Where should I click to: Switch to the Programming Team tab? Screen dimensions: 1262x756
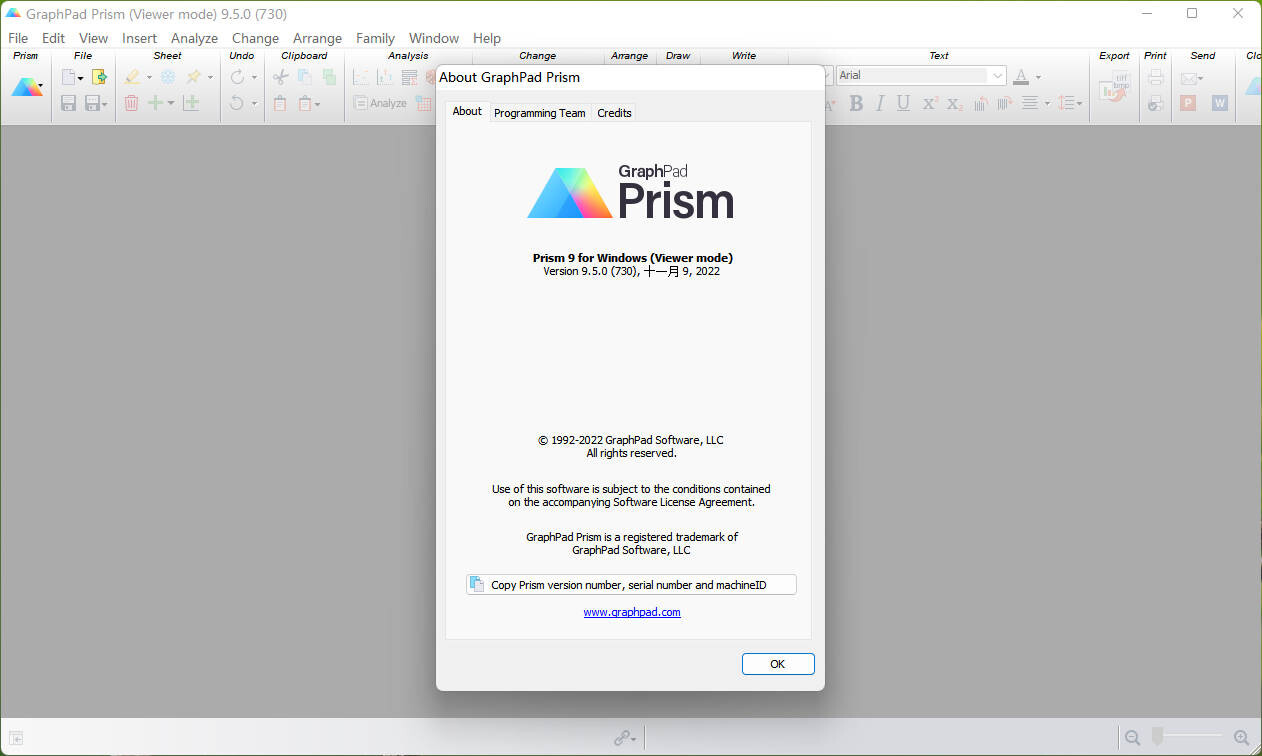point(540,113)
